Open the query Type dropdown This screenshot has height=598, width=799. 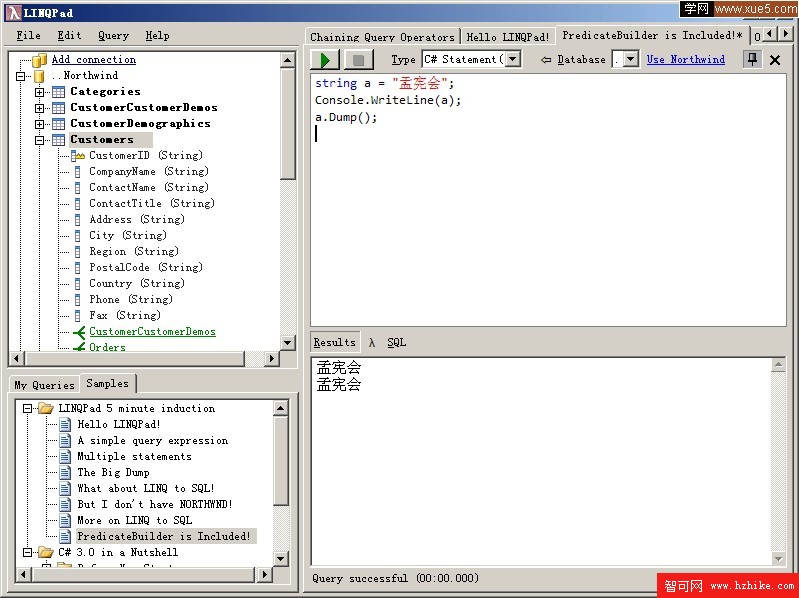coord(513,60)
